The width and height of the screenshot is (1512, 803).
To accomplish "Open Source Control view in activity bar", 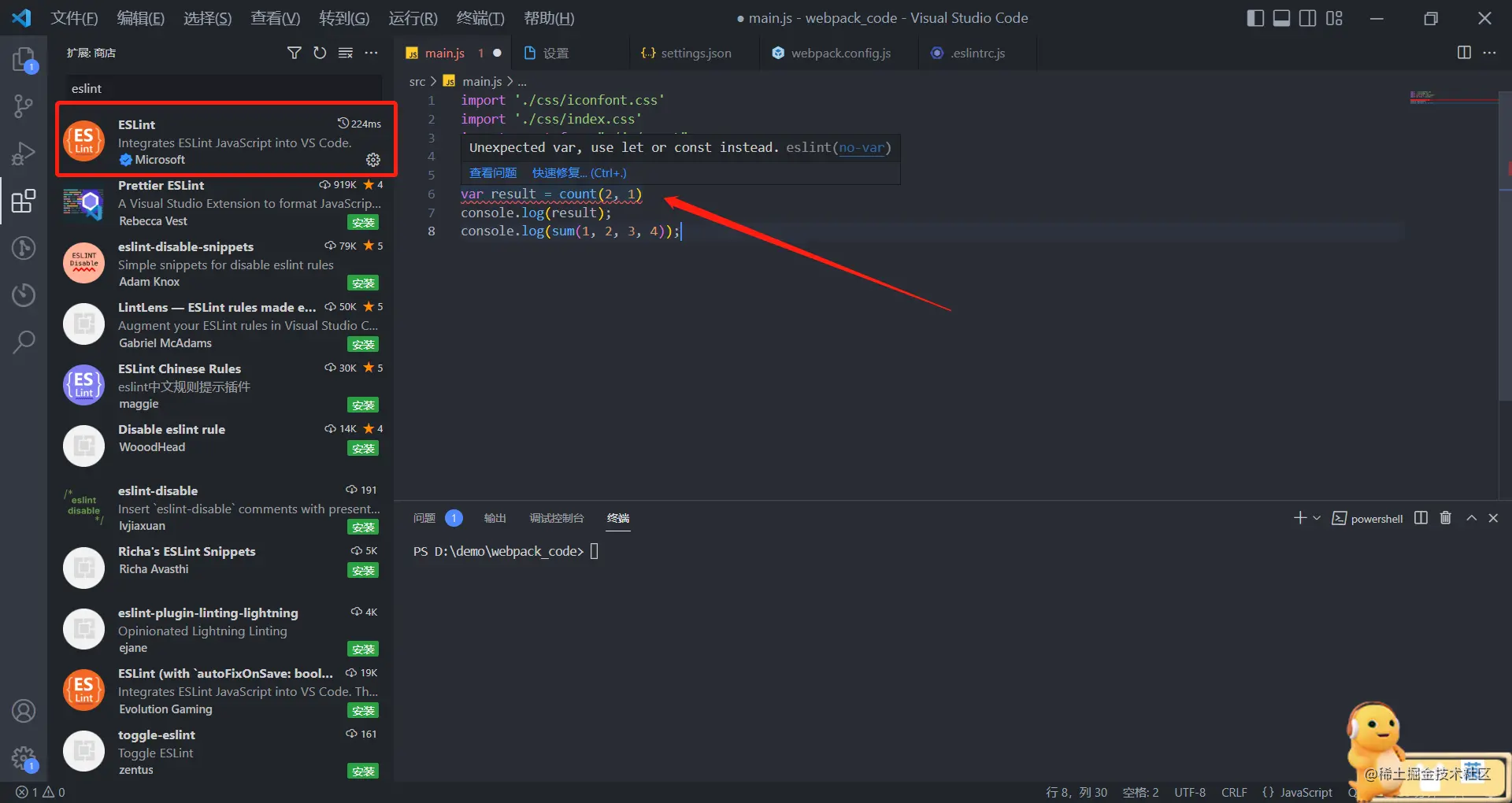I will coord(24,106).
